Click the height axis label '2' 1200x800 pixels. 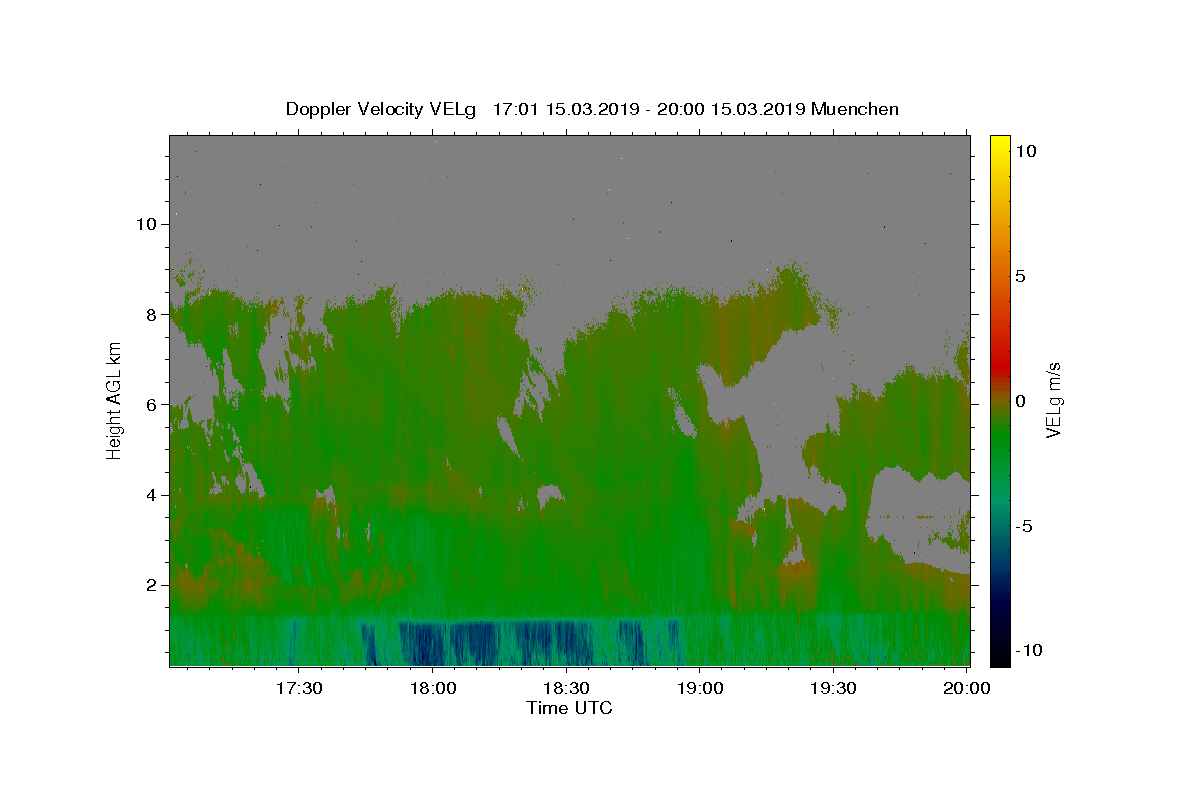tap(152, 585)
